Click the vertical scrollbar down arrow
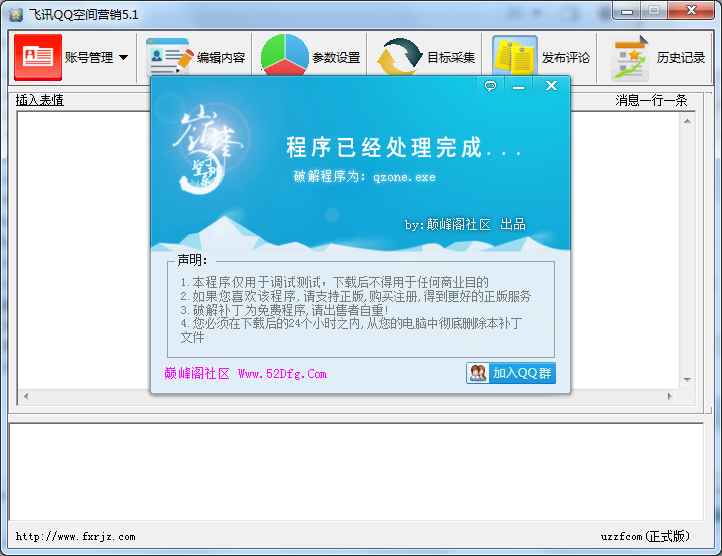722x556 pixels. pos(687,380)
